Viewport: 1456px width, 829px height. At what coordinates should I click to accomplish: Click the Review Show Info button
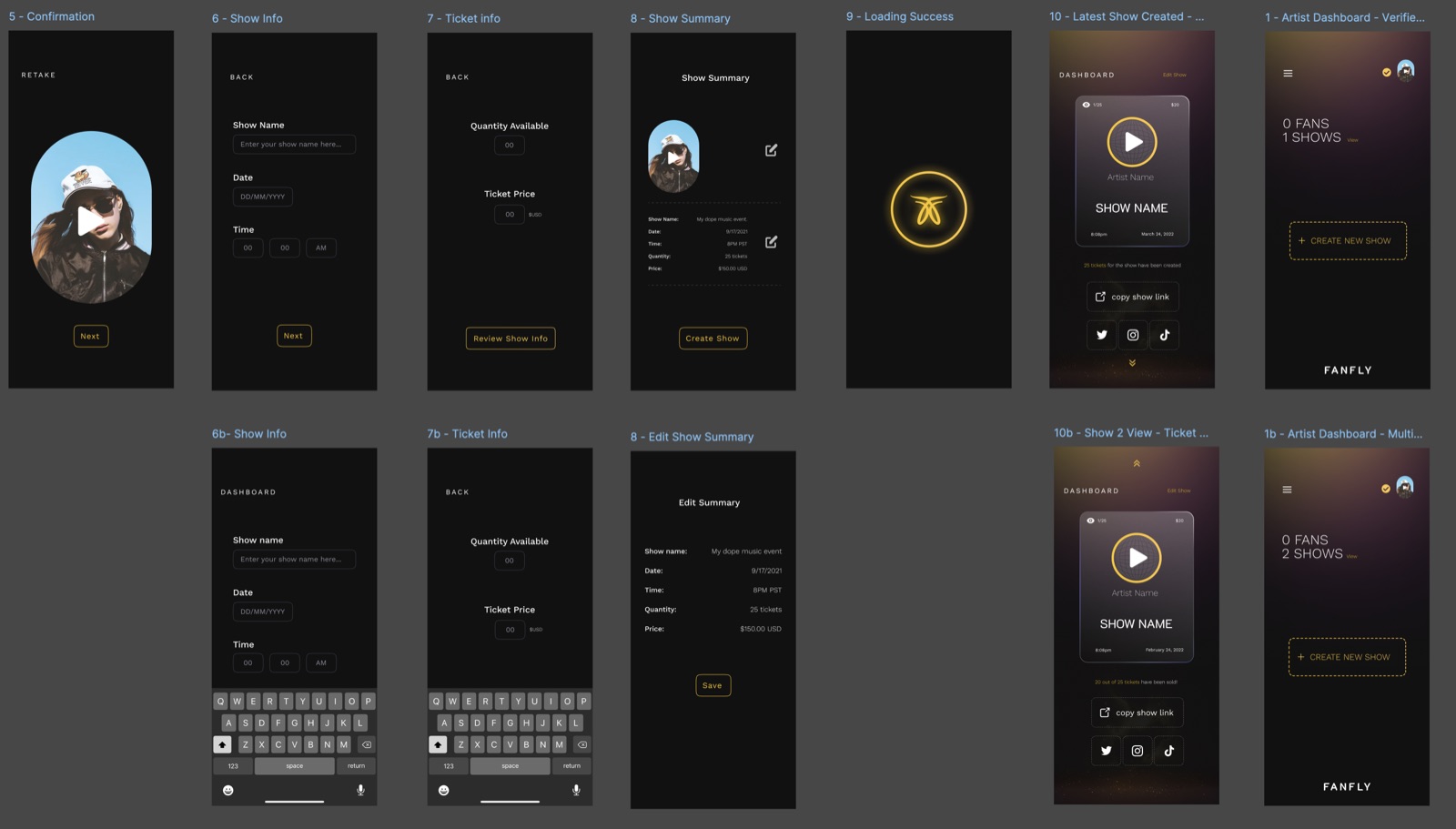pyautogui.click(x=511, y=339)
